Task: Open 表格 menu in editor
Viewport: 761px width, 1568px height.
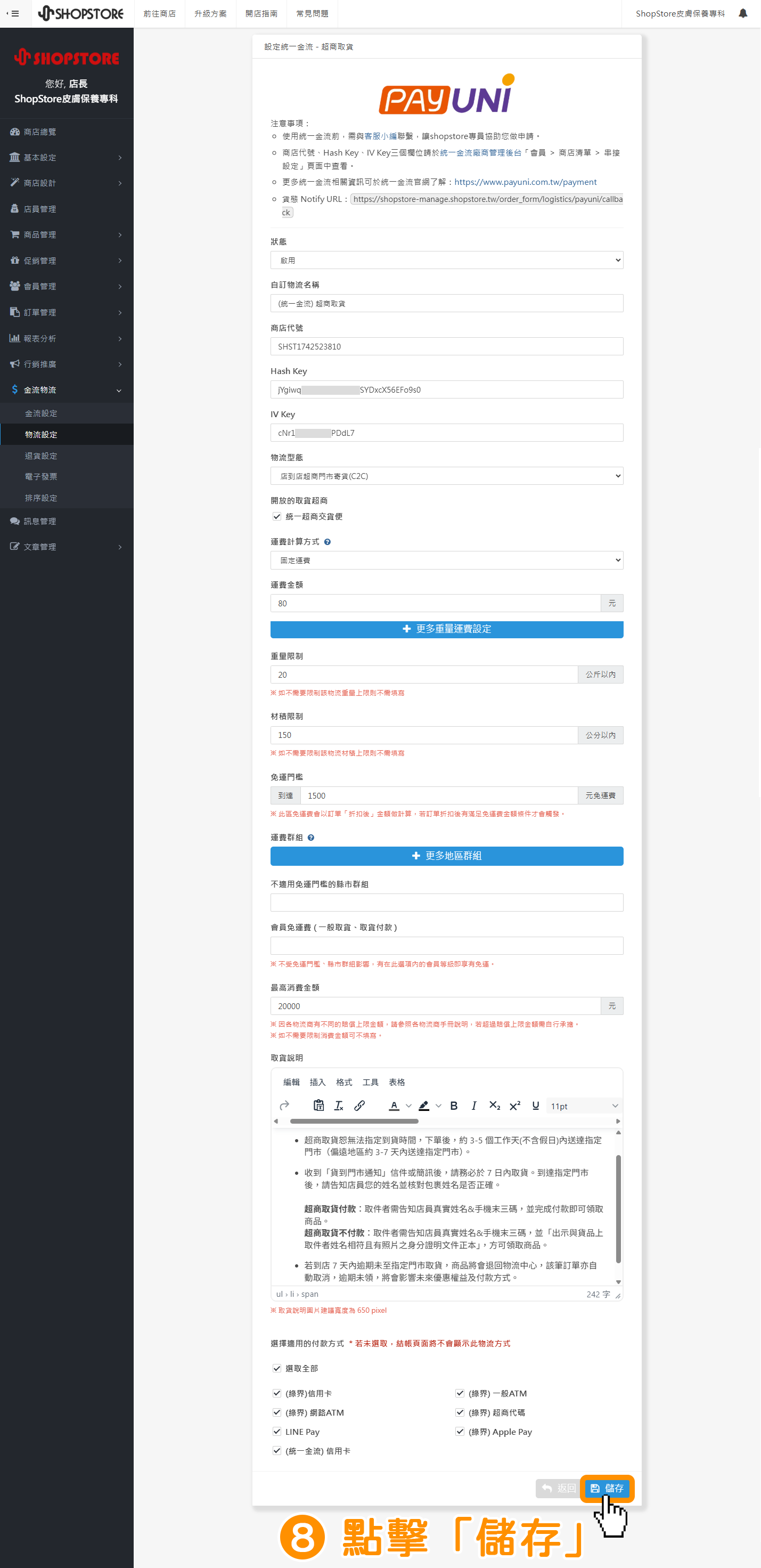Action: coord(397,1082)
